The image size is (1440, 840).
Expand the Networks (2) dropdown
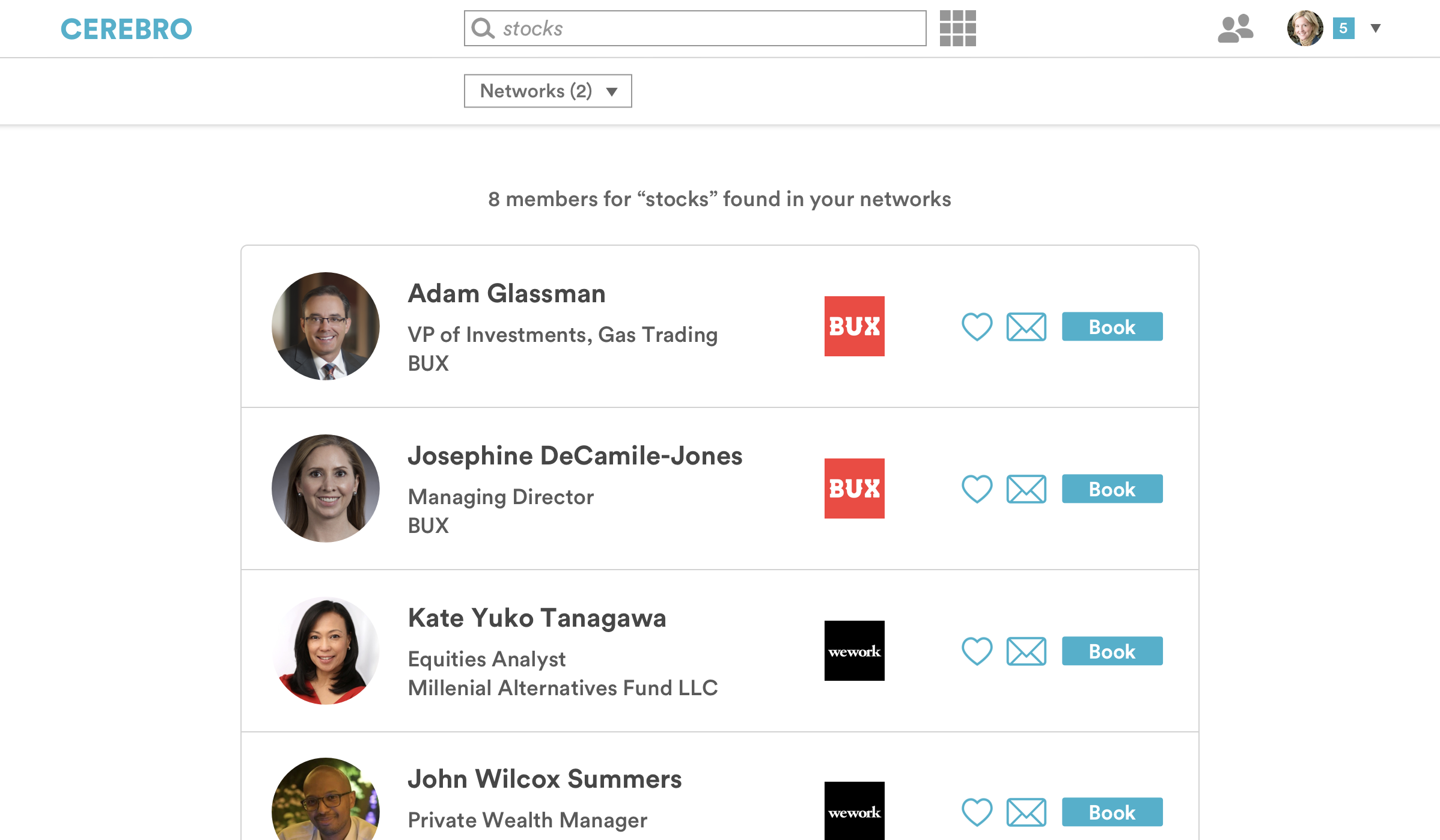(548, 91)
